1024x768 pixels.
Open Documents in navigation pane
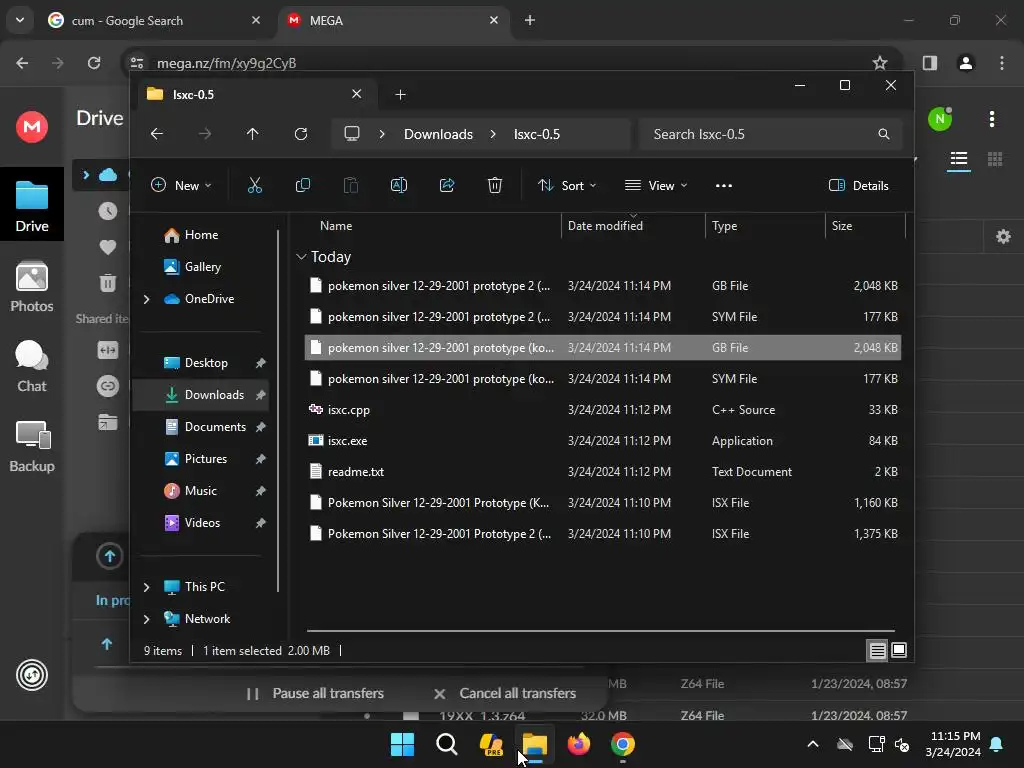tap(215, 426)
